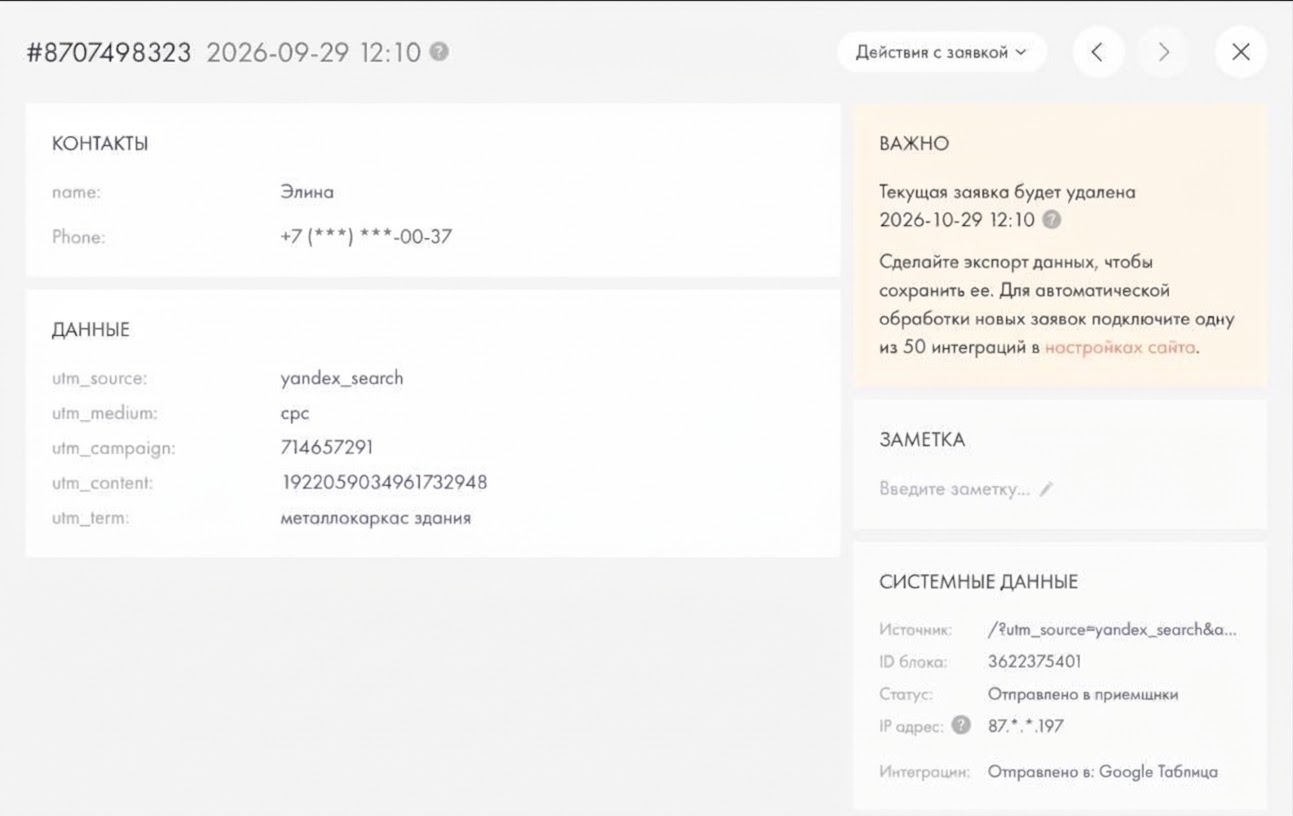The width and height of the screenshot is (1293, 816).
Task: Click the status Отправлено в приемщики
Action: pyautogui.click(x=1083, y=694)
